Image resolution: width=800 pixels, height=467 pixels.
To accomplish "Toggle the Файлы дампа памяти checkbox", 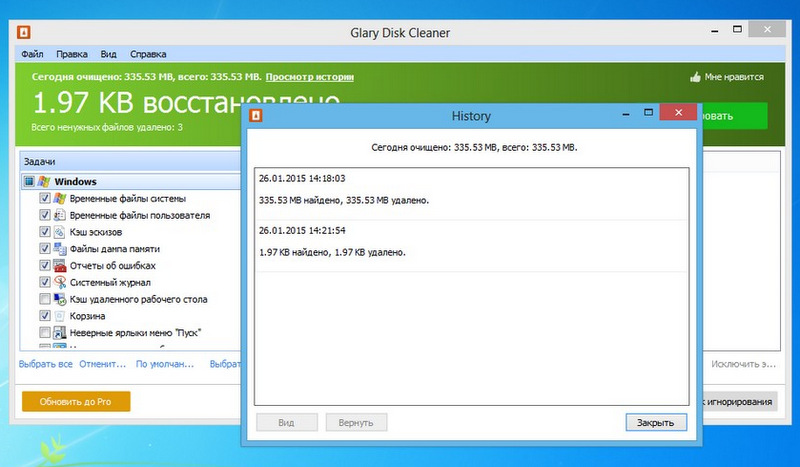I will [x=45, y=249].
